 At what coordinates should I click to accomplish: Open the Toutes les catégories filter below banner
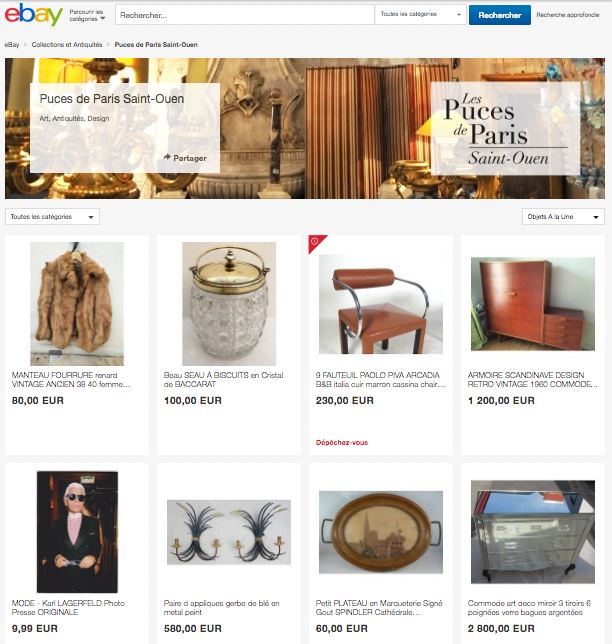point(52,216)
